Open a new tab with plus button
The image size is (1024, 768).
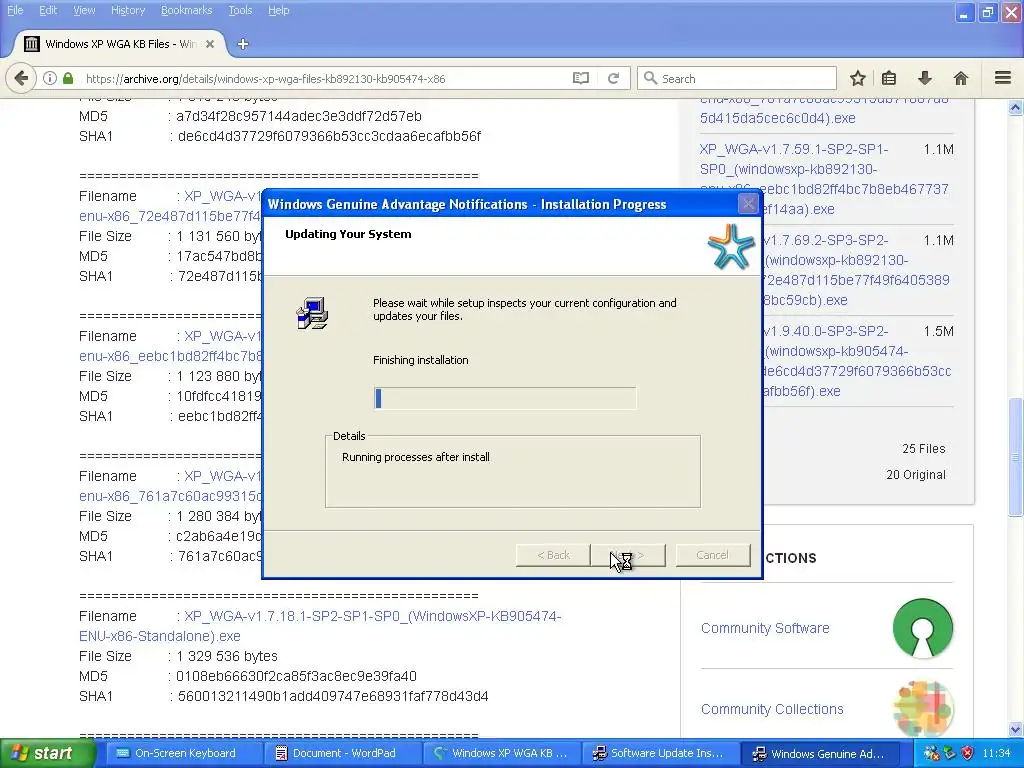(x=243, y=44)
